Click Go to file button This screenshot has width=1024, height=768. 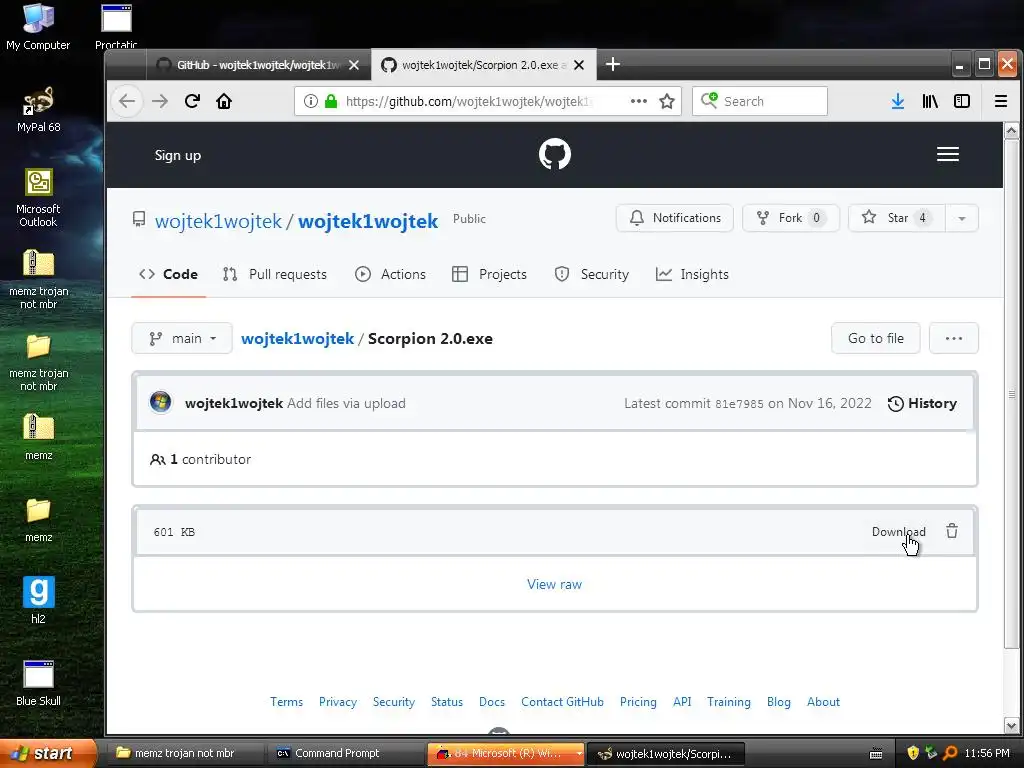(876, 338)
